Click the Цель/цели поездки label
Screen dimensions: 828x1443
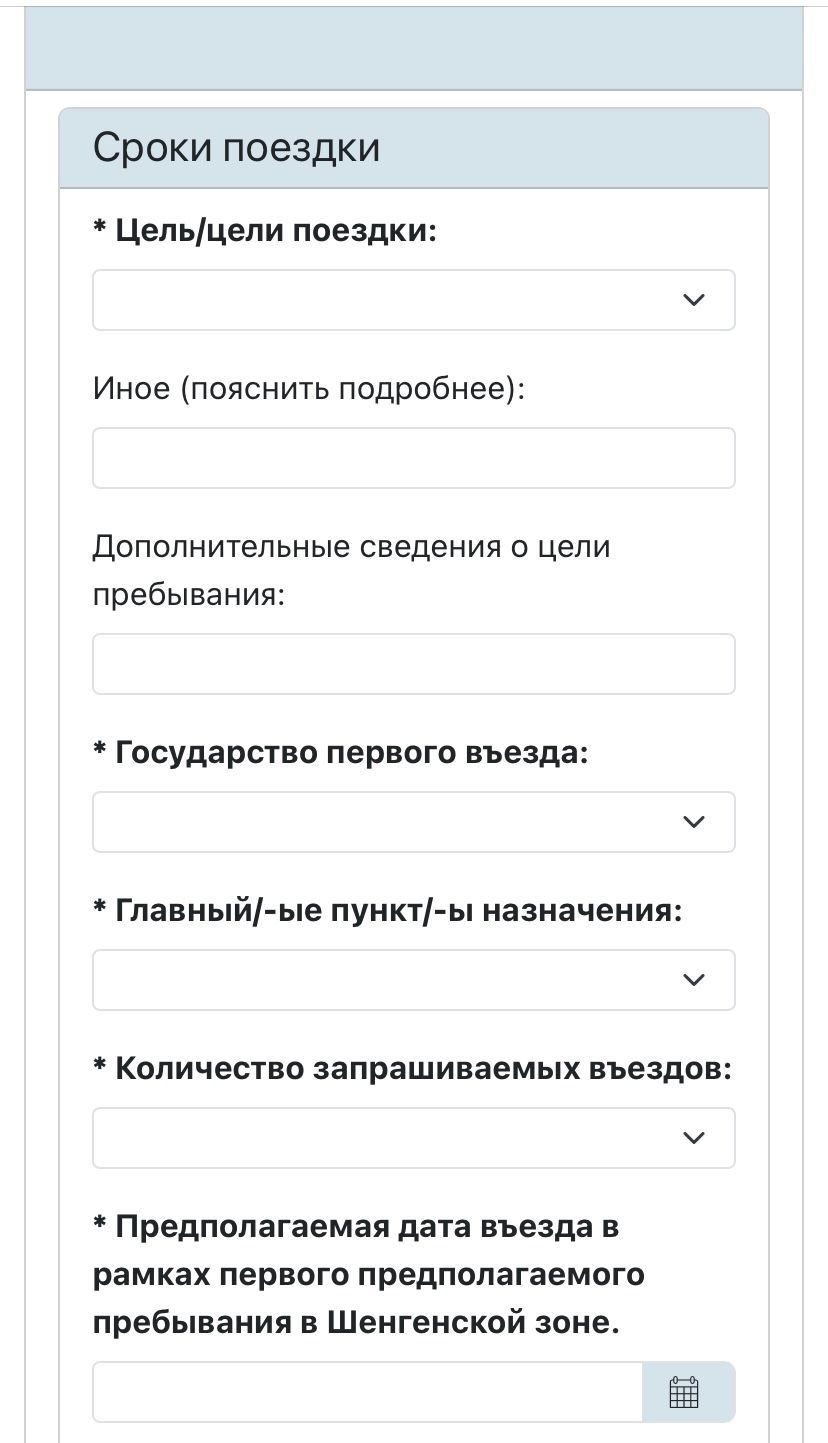pos(276,231)
